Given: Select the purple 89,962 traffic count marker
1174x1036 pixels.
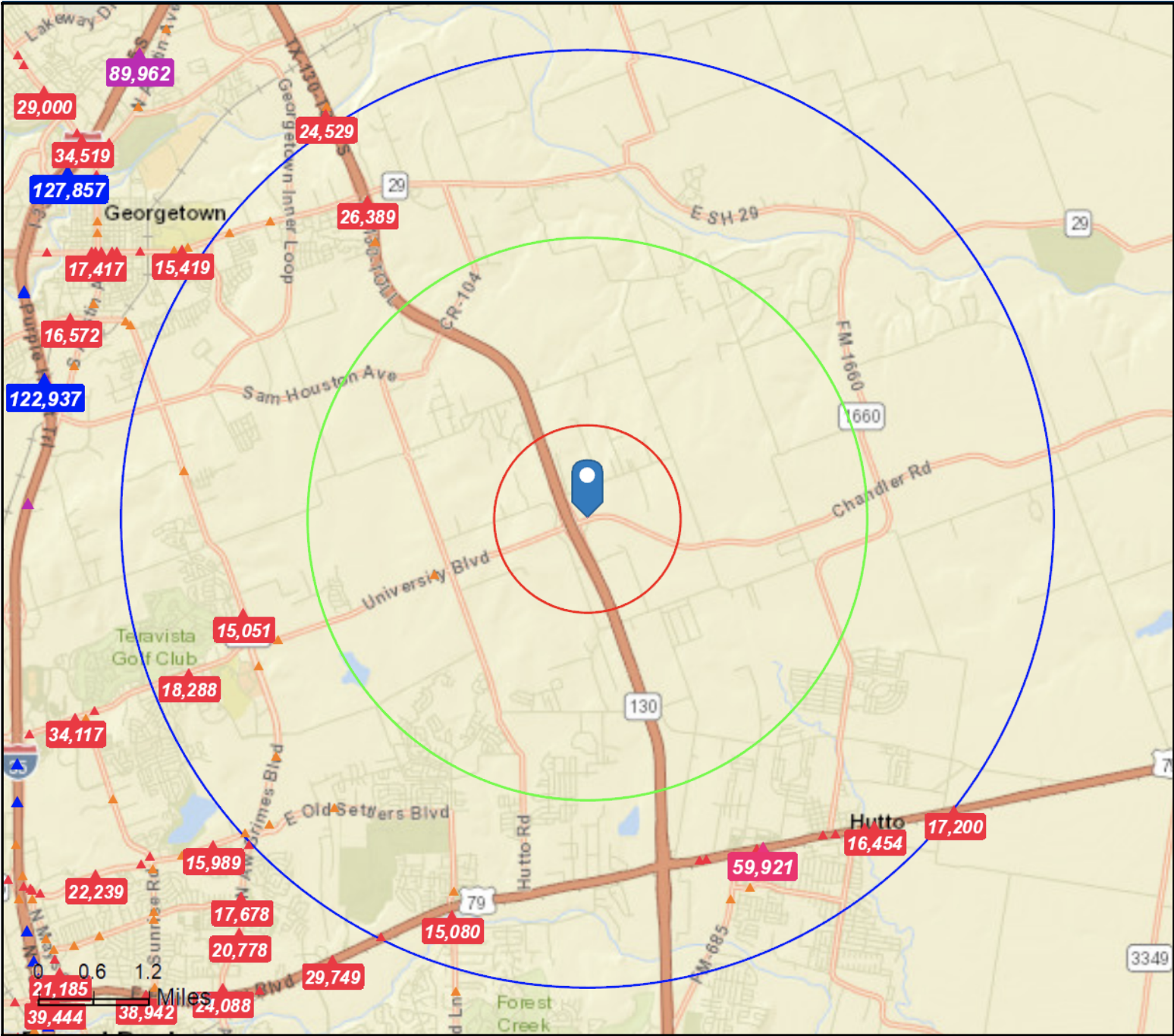Looking at the screenshot, I should (140, 73).
